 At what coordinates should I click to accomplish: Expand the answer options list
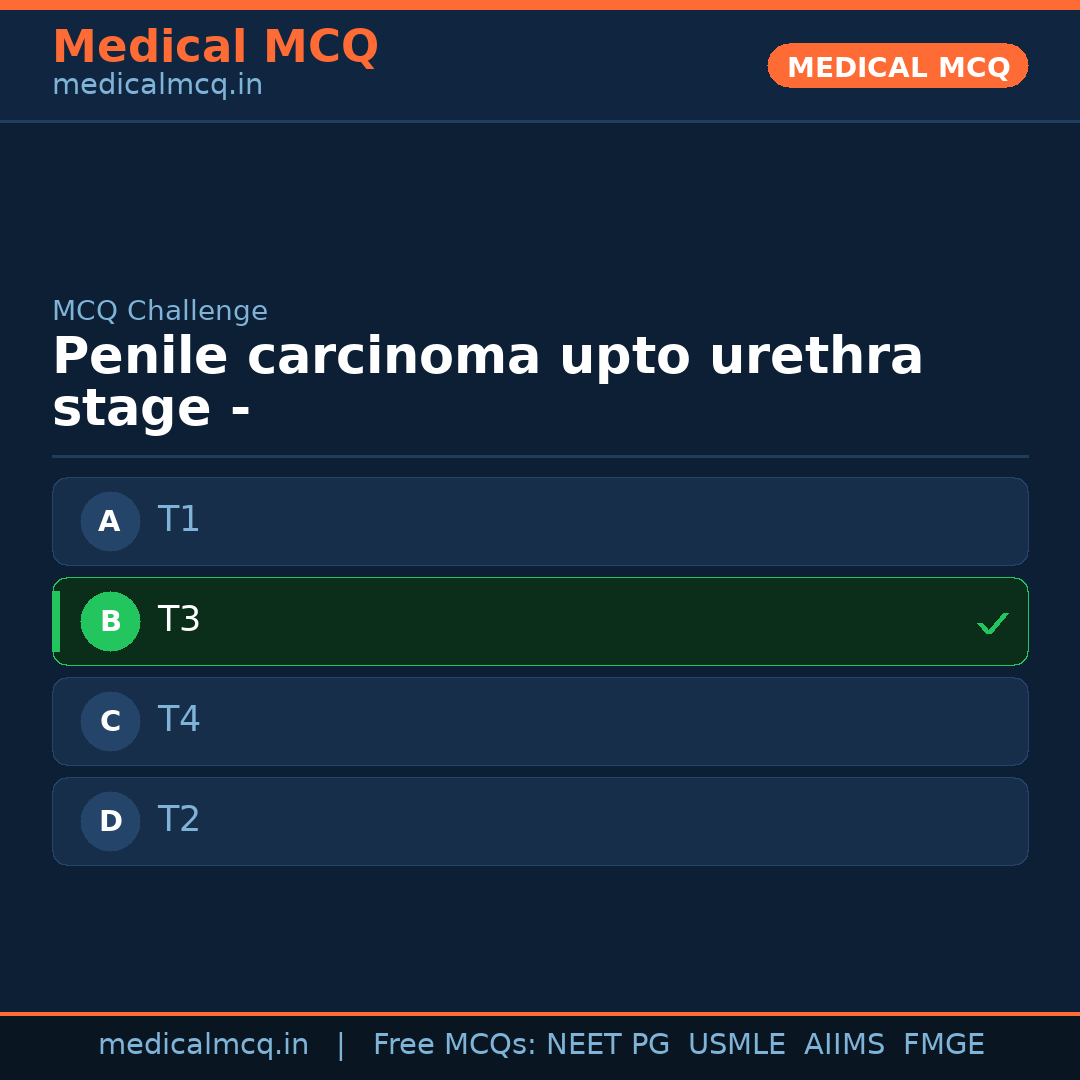click(540, 671)
